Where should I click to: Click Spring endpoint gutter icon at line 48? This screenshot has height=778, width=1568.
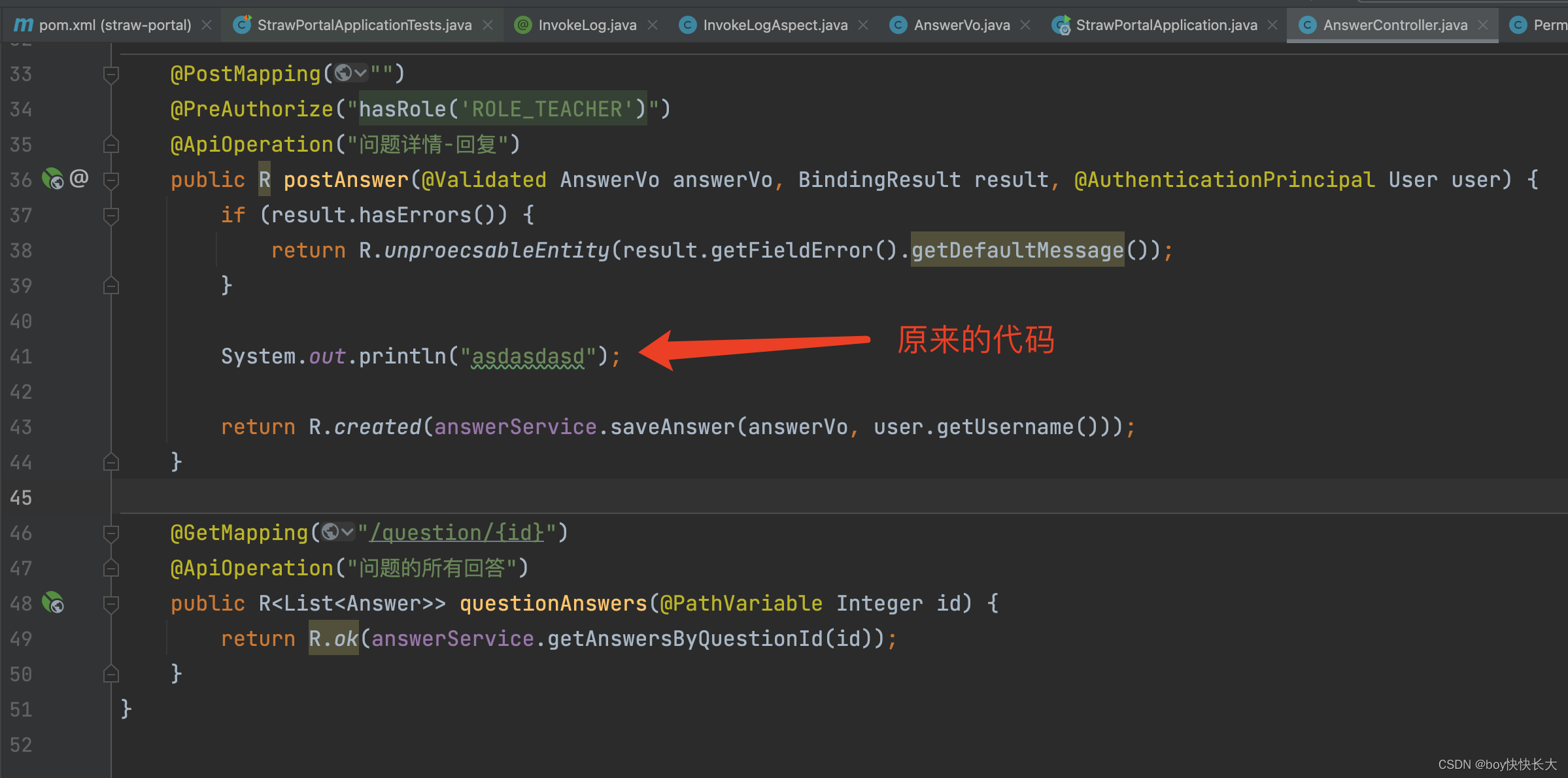click(52, 602)
